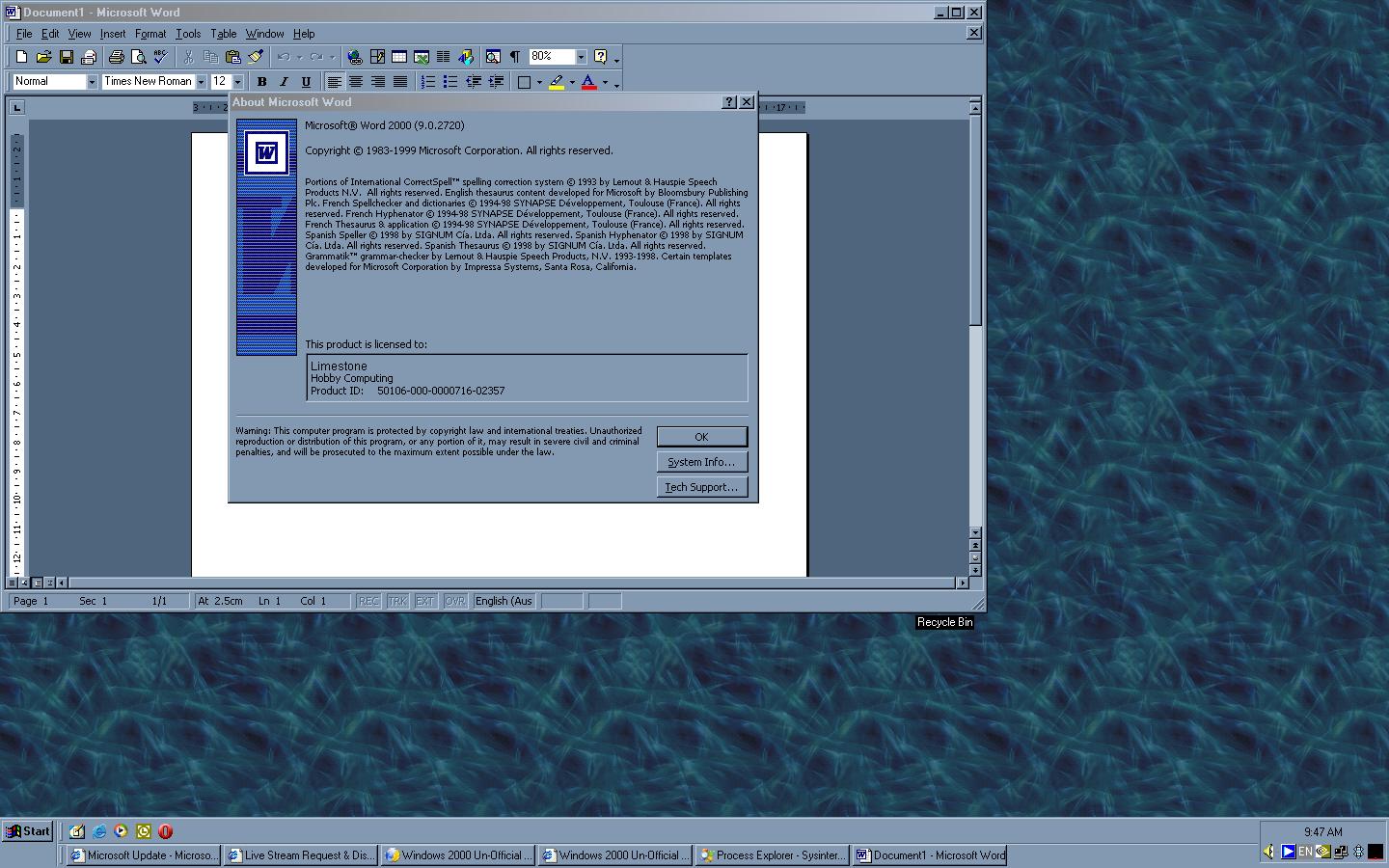
Task: Click the Insert Excel Worksheet icon
Action: tap(422, 57)
